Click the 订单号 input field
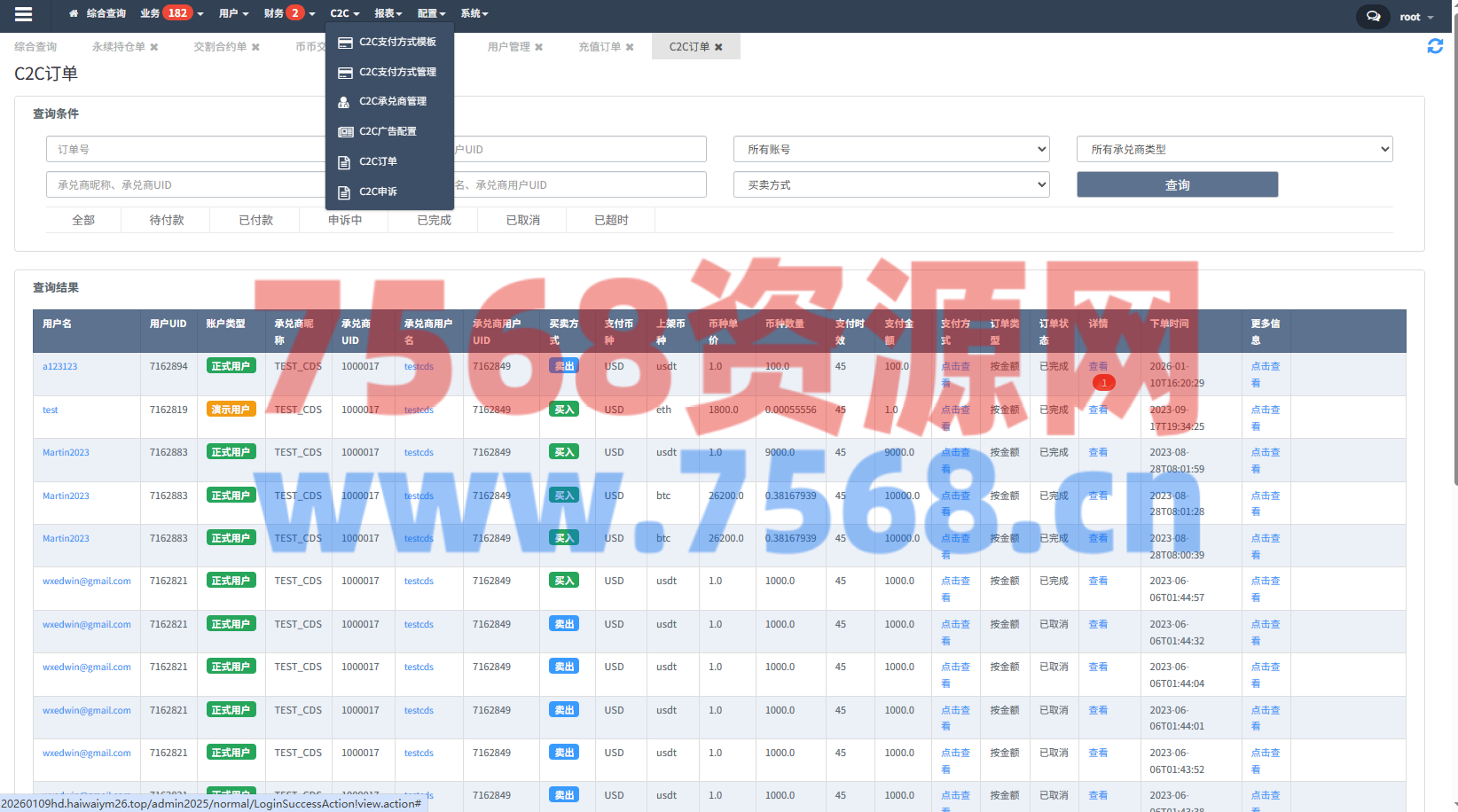Image resolution: width=1458 pixels, height=812 pixels. [x=186, y=149]
